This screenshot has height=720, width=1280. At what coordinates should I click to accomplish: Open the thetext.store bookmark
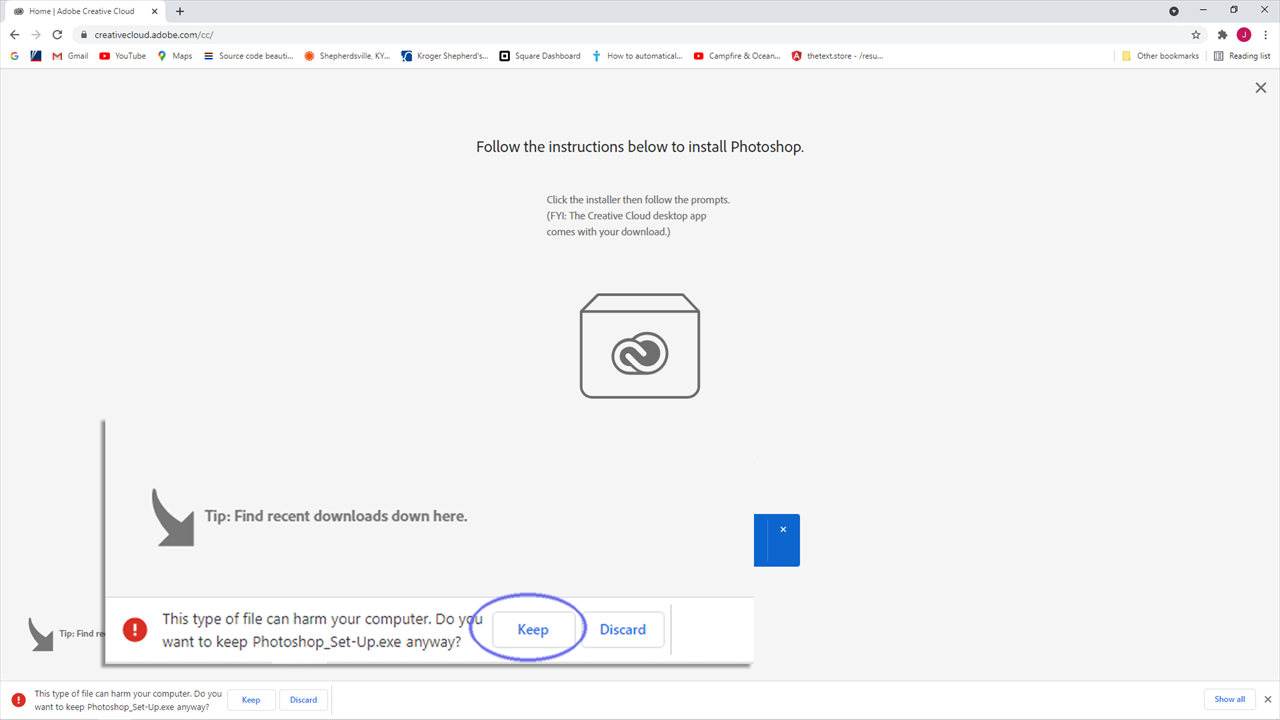(x=838, y=56)
